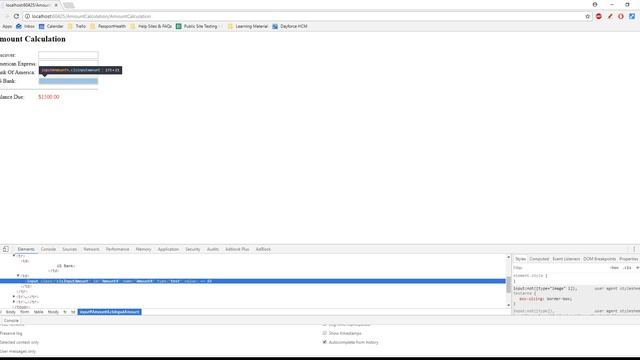Expand the first collapsed tr node
The image size is (640, 360).
click(x=14, y=297)
